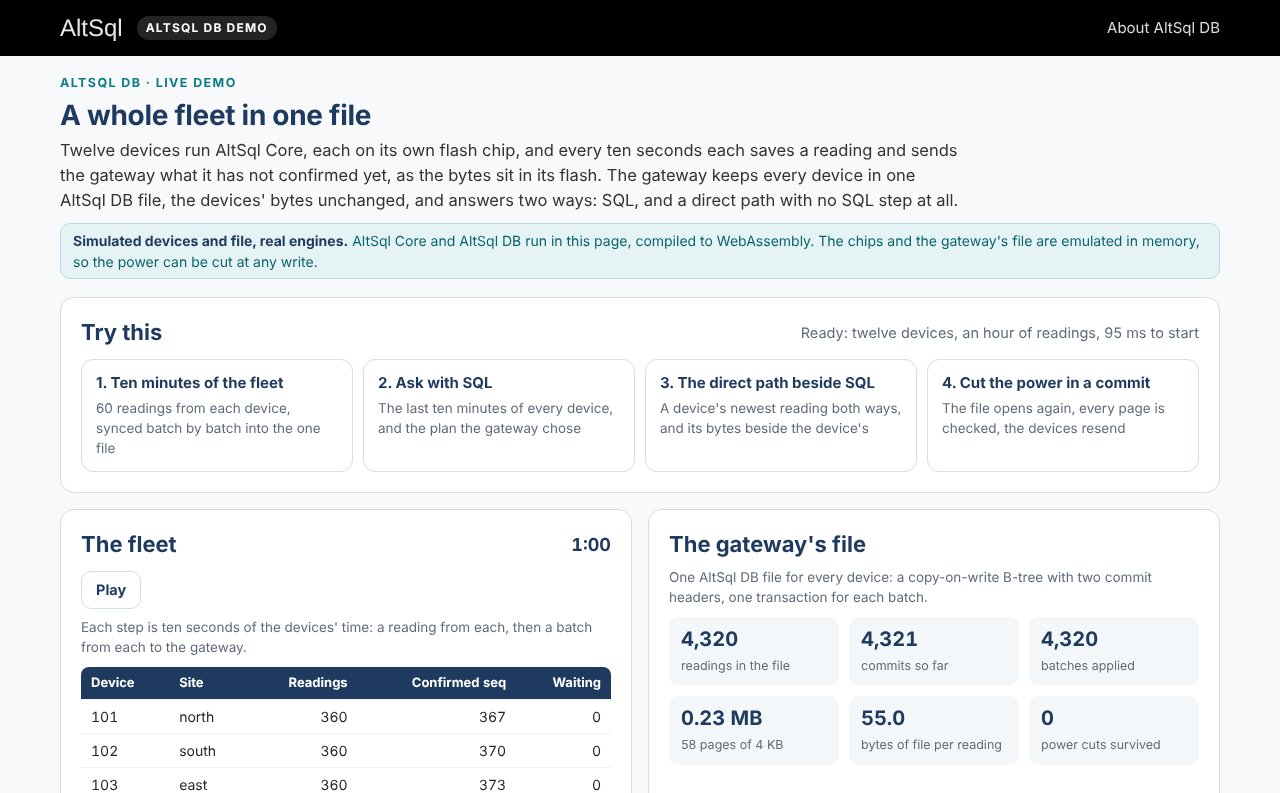Click the Confirmed seq column header
Image resolution: width=1280 pixels, height=793 pixels.
point(459,683)
